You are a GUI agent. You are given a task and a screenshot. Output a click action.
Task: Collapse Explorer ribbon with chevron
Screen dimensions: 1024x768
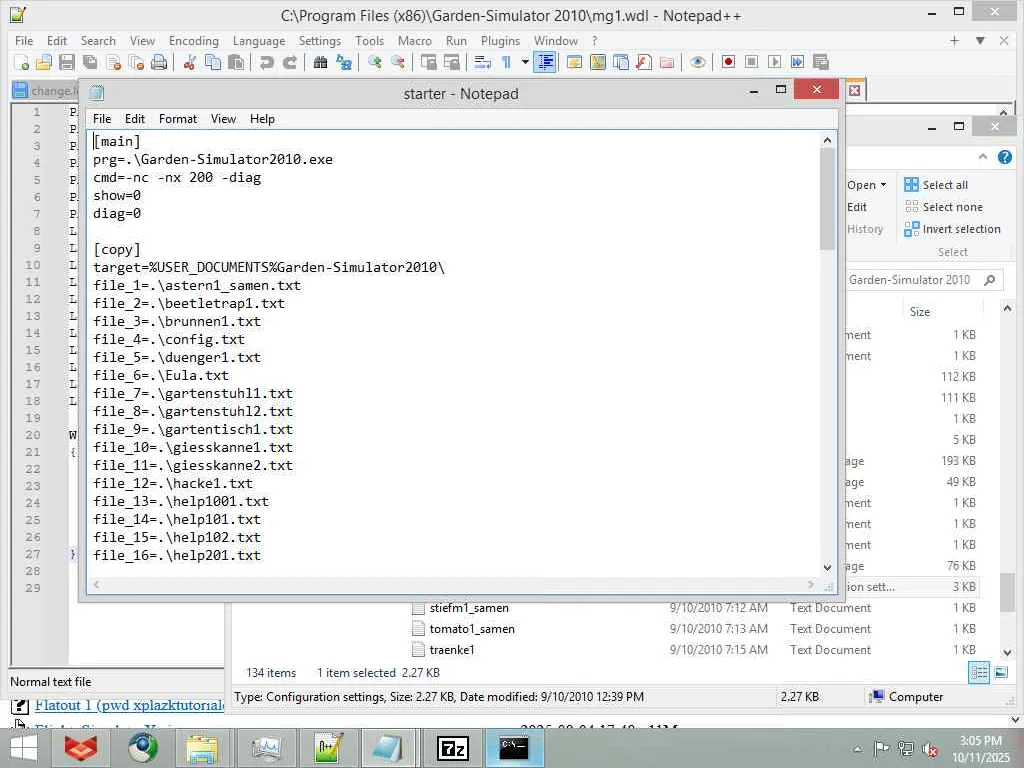pos(983,157)
